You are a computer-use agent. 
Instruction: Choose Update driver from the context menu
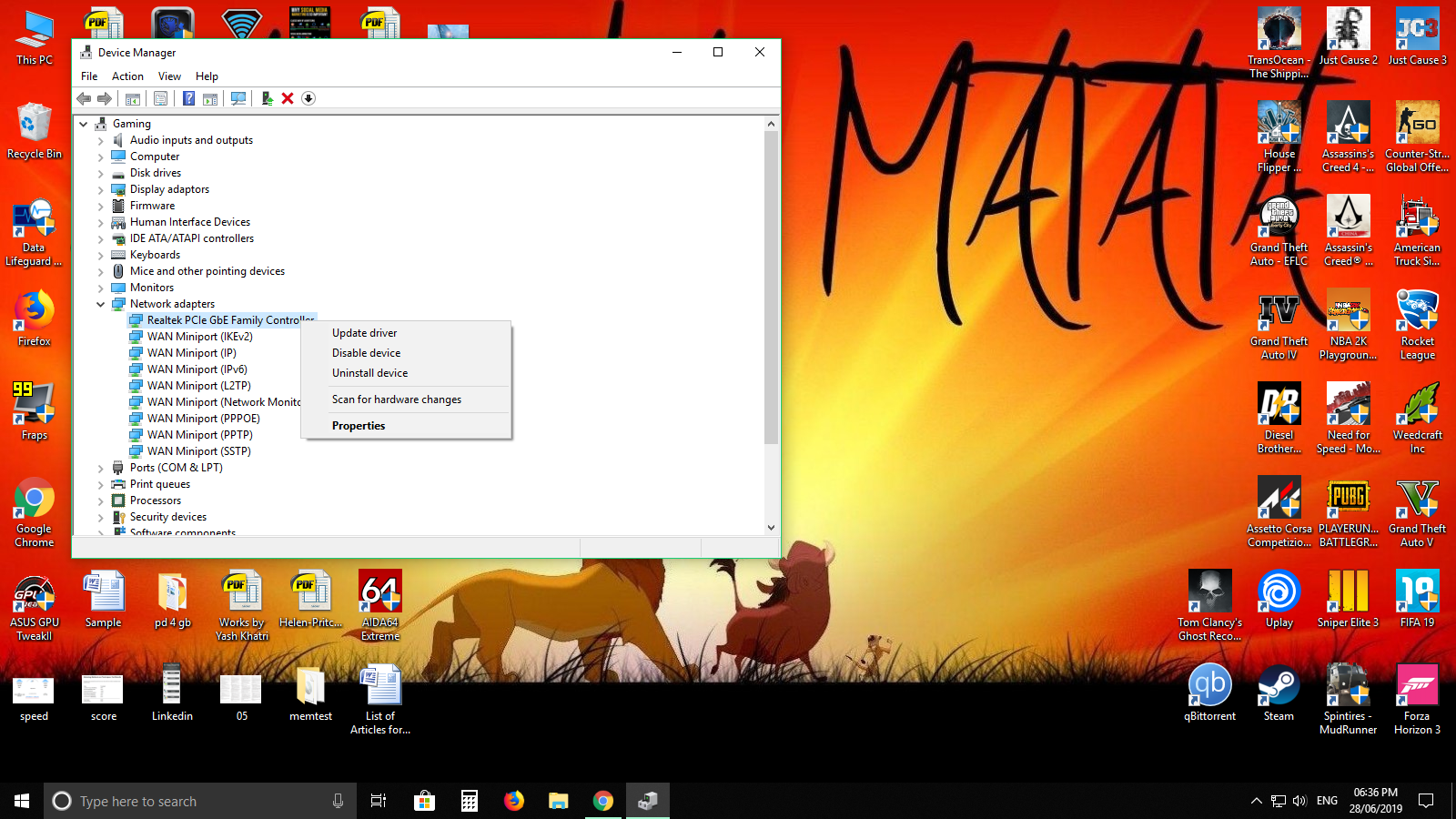(x=364, y=333)
